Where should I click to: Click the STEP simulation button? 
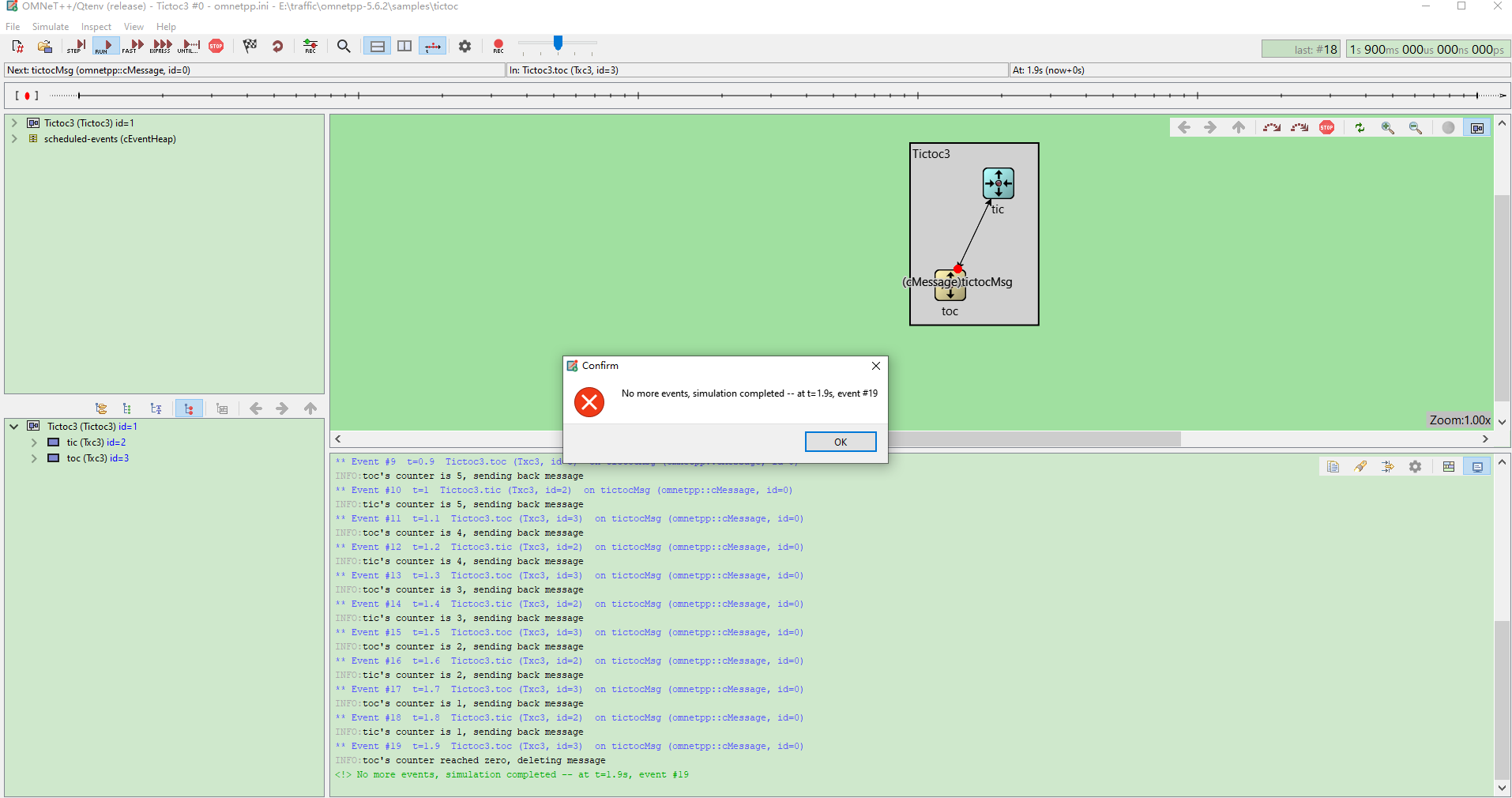click(77, 47)
